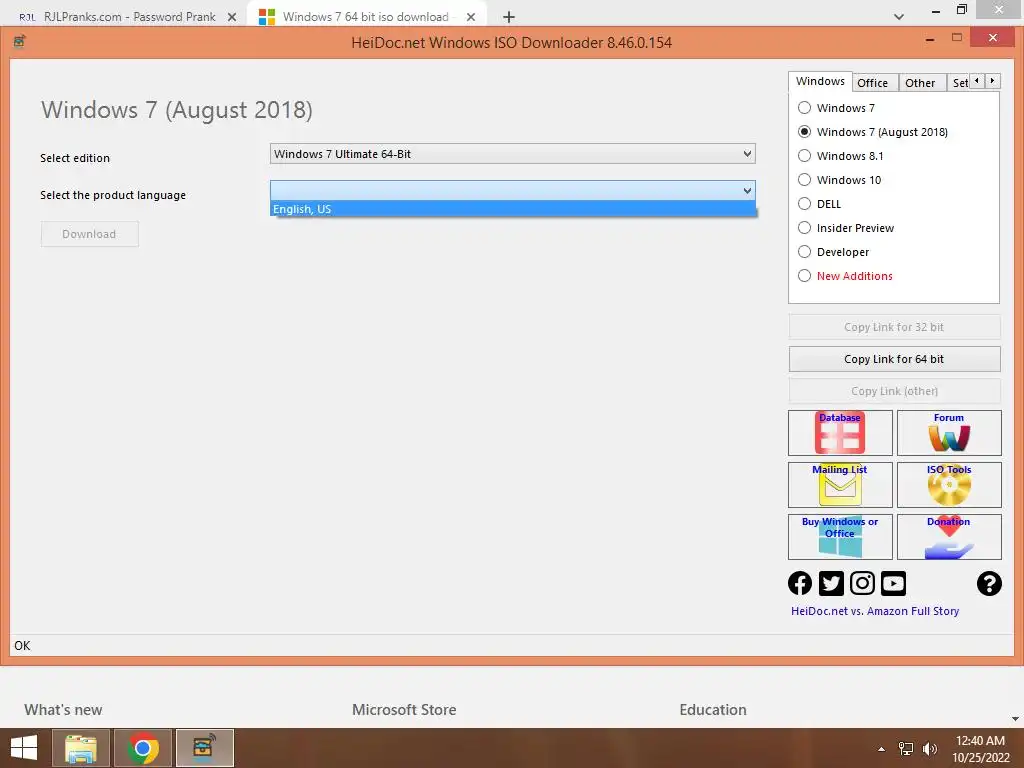
Task: Click the ISO Downloader title bar app icon
Action: tap(20, 42)
